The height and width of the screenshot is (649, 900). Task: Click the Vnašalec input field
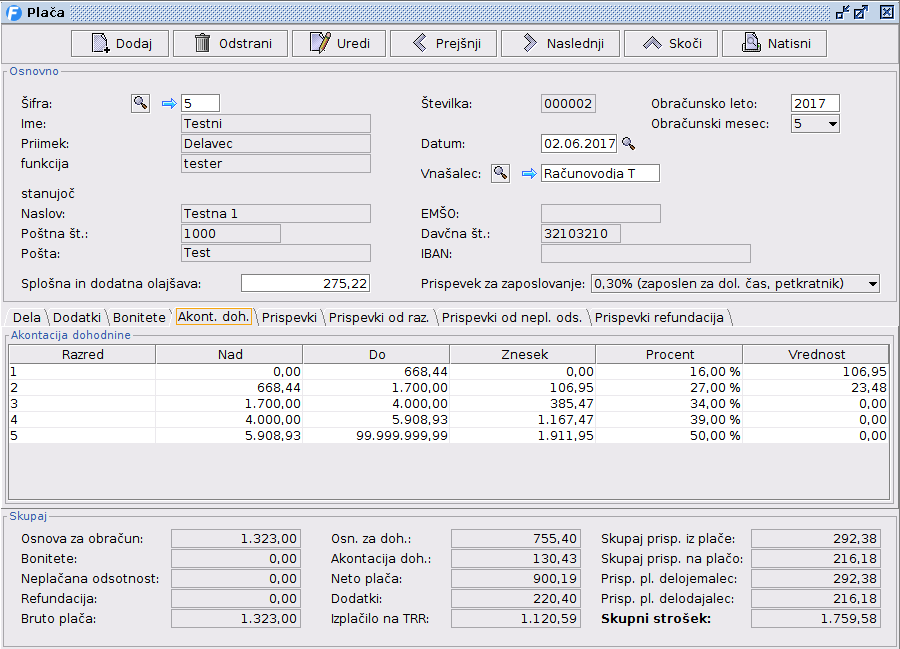[600, 173]
